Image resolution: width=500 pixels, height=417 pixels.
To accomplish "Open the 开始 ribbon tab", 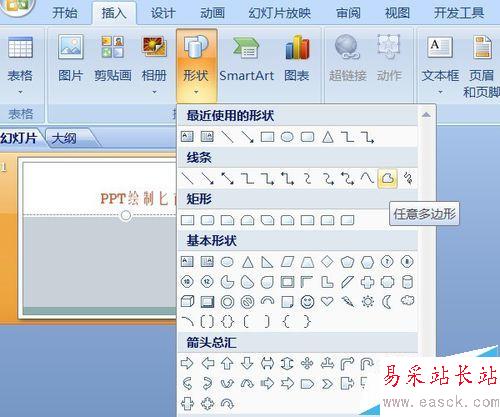I will [65, 13].
